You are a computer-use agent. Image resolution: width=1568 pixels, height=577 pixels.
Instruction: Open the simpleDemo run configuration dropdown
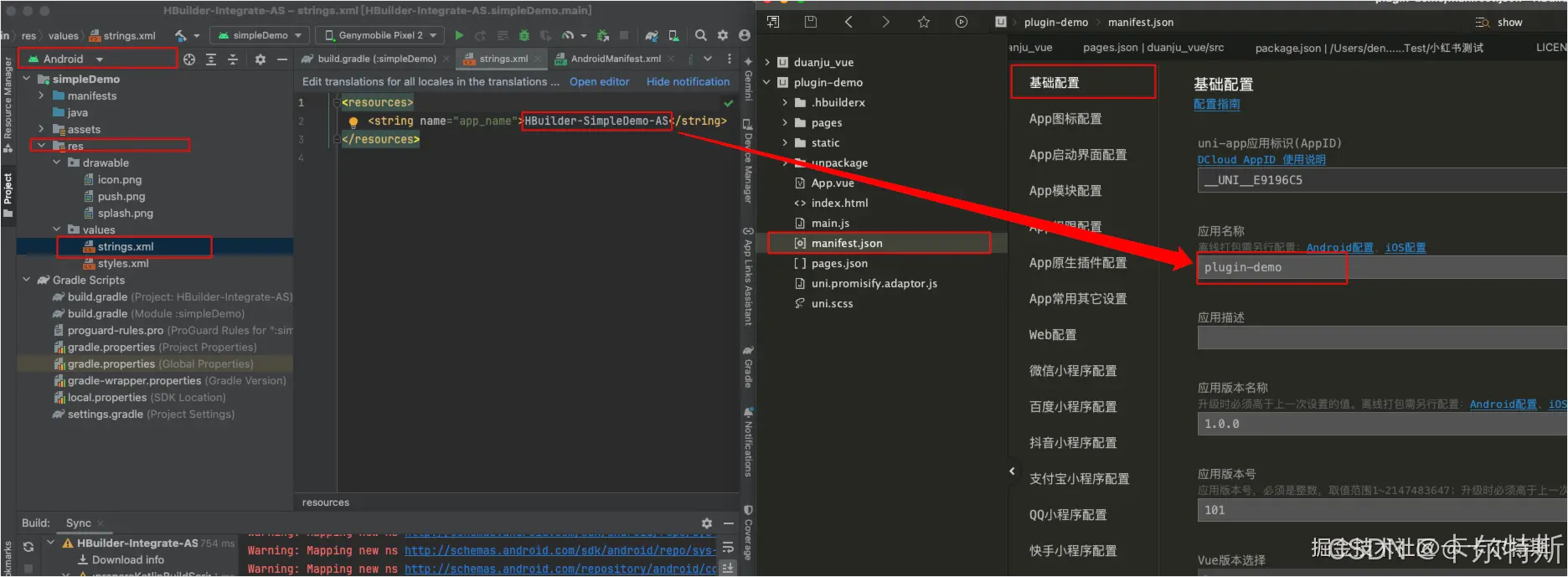click(260, 35)
